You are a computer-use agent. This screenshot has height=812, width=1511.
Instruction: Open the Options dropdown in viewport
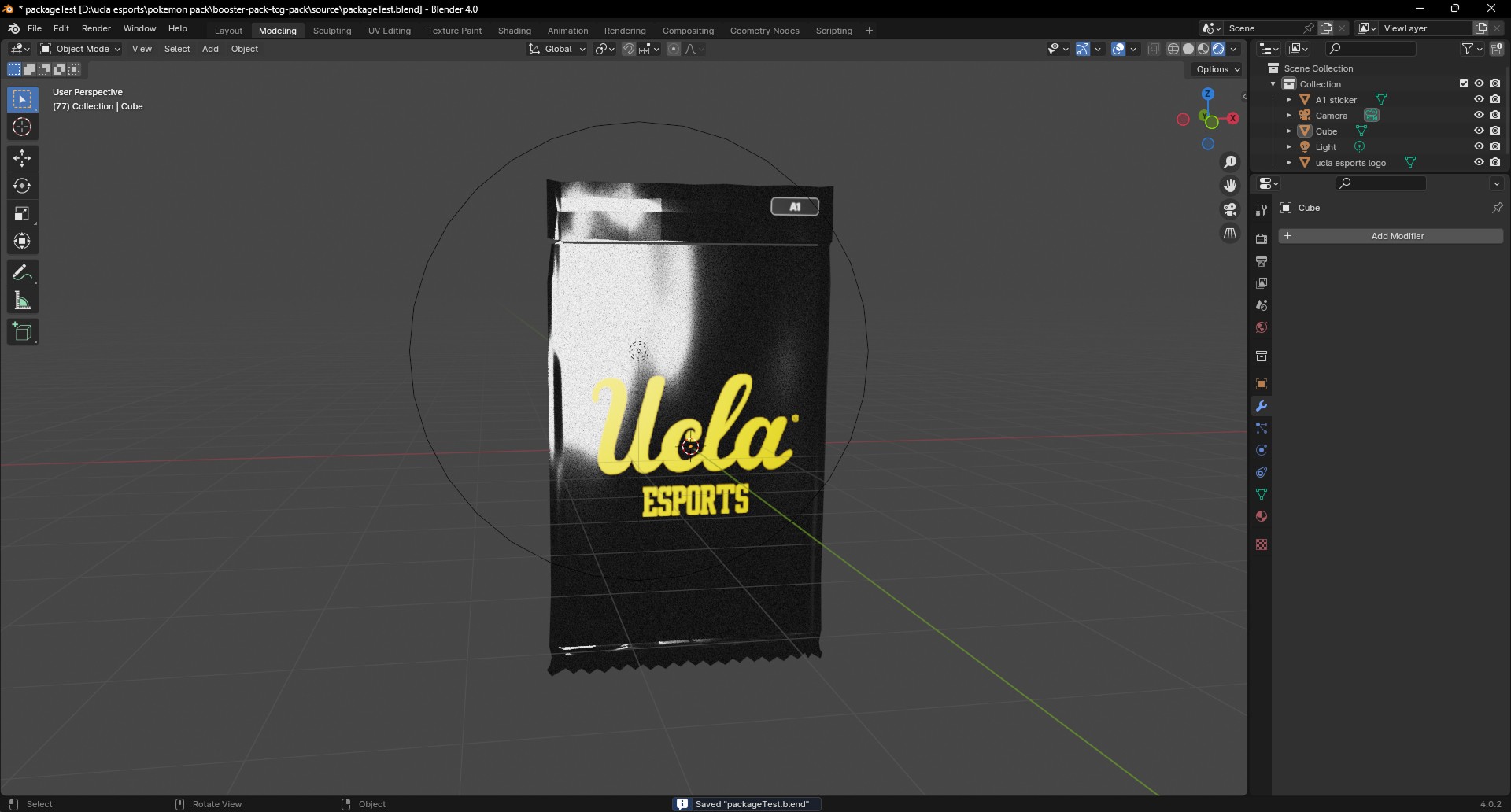click(1217, 69)
